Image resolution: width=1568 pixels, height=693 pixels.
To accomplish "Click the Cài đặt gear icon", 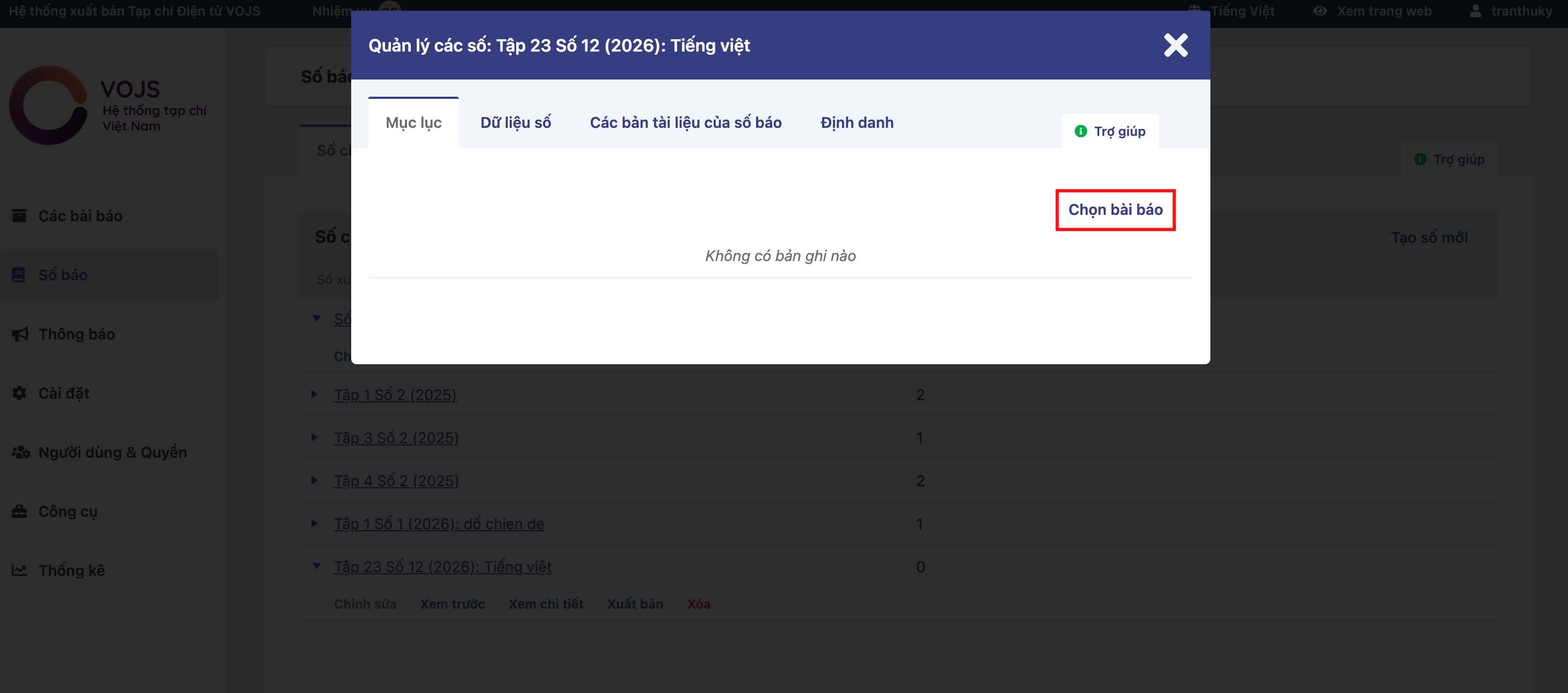I will 19,393.
